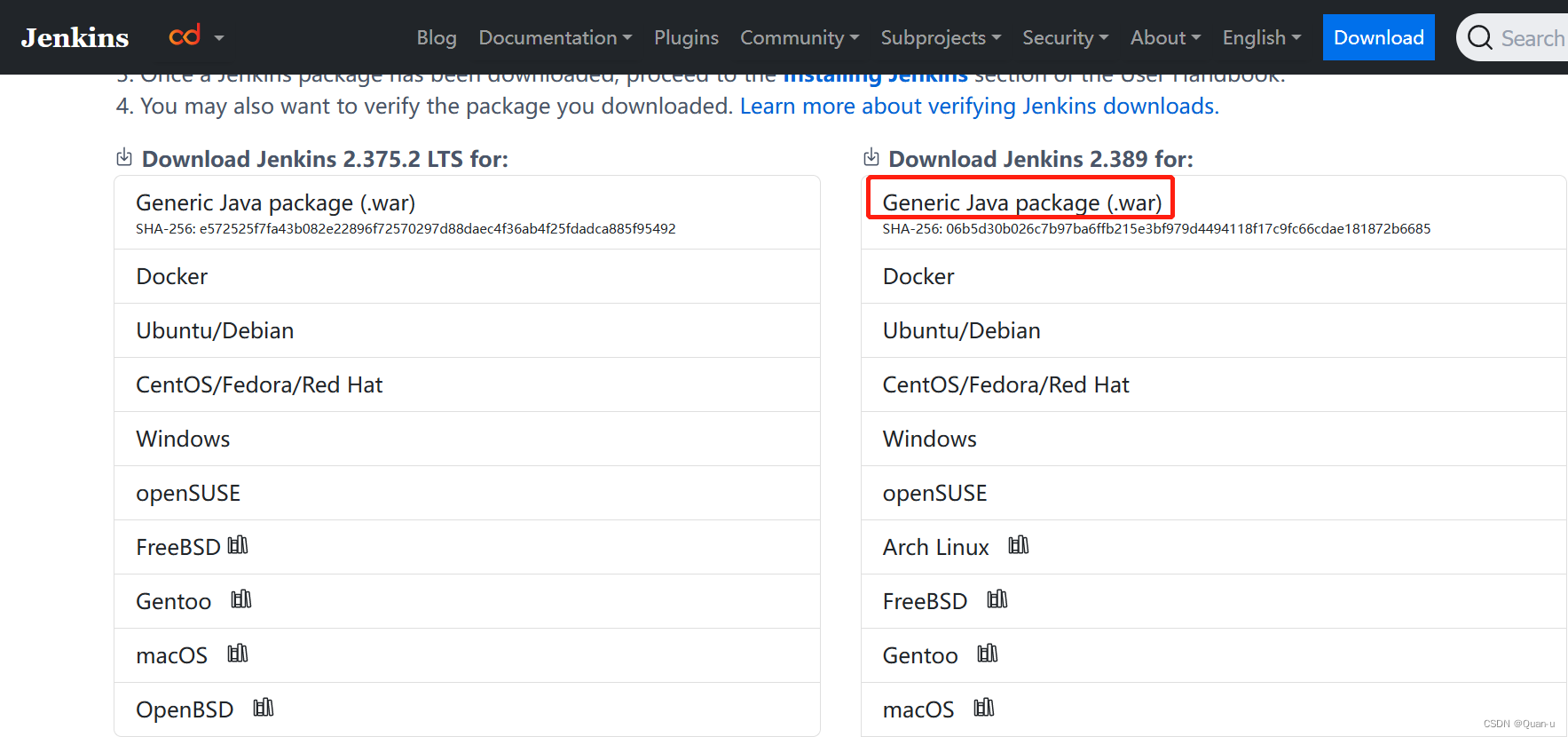This screenshot has height=737, width=1568.
Task: Click the search magnifier icon
Action: coord(1479,37)
